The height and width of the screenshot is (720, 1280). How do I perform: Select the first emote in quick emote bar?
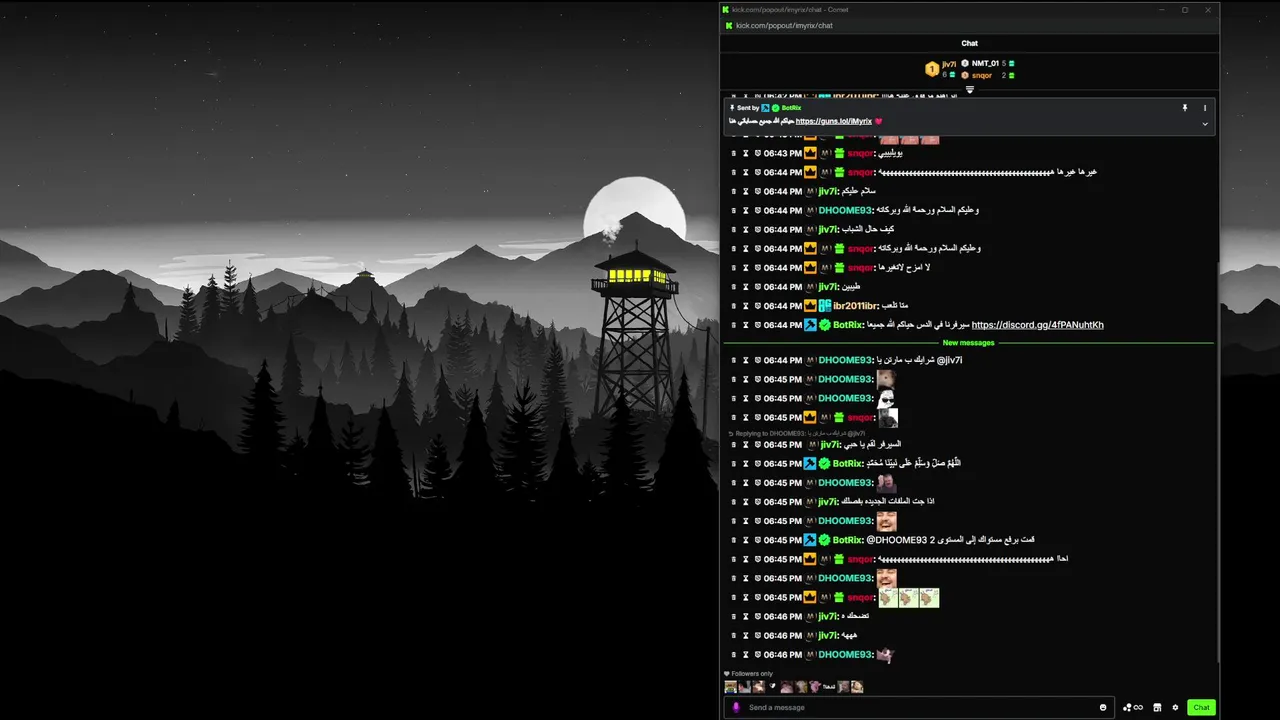731,687
